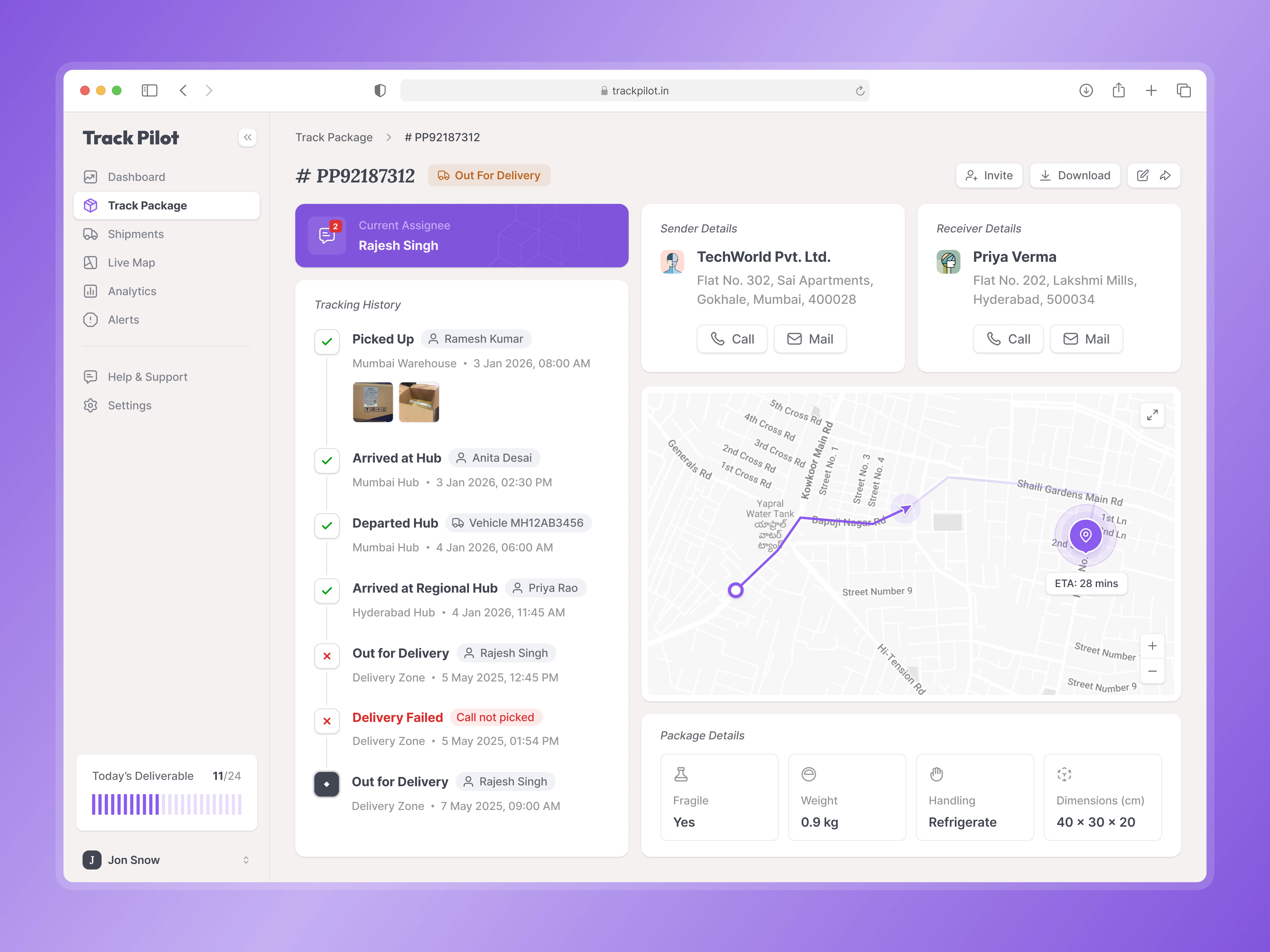
Task: Click the Track Package breadcrumb link
Action: 334,138
